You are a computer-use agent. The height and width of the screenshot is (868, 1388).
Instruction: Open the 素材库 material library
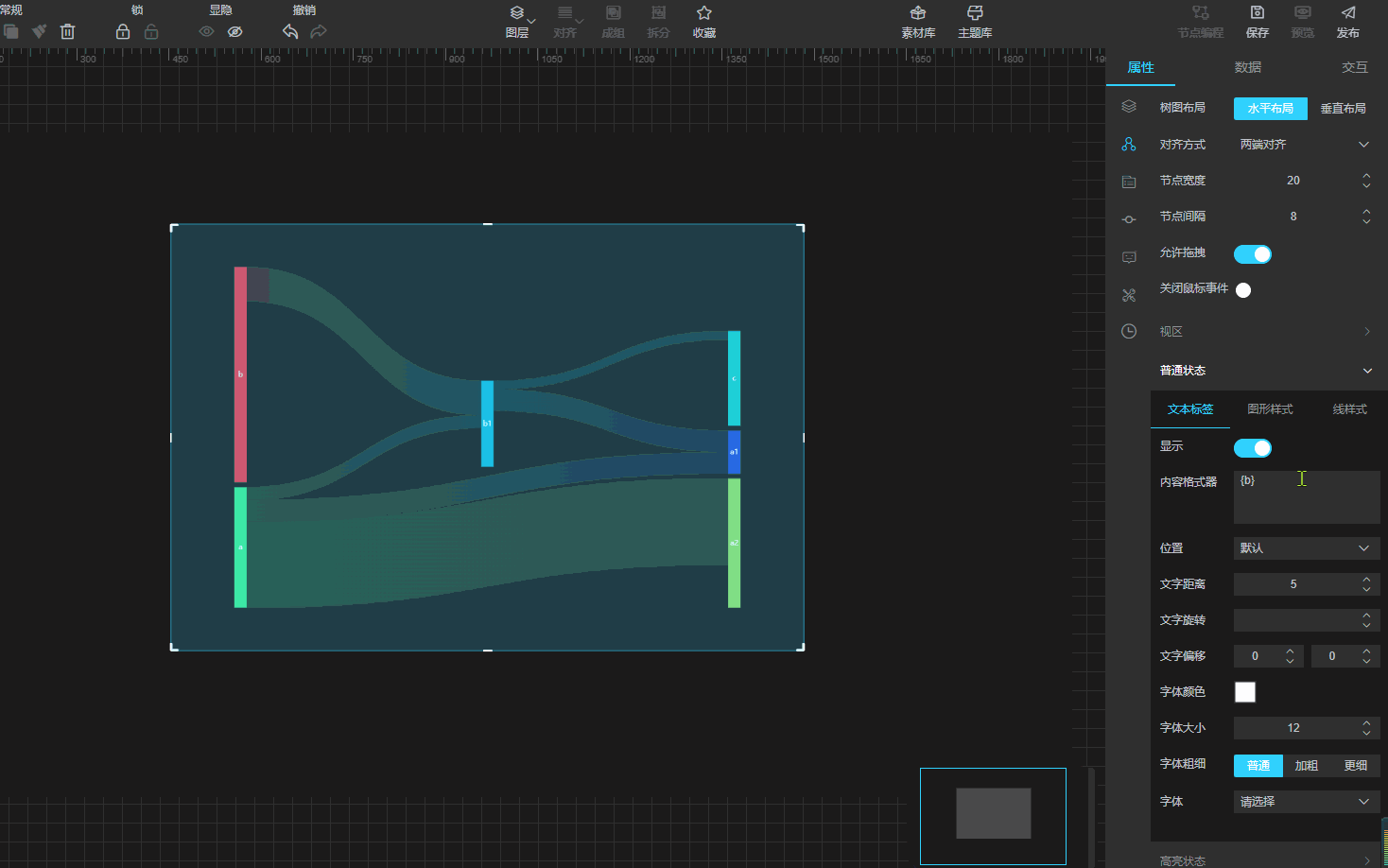(918, 22)
